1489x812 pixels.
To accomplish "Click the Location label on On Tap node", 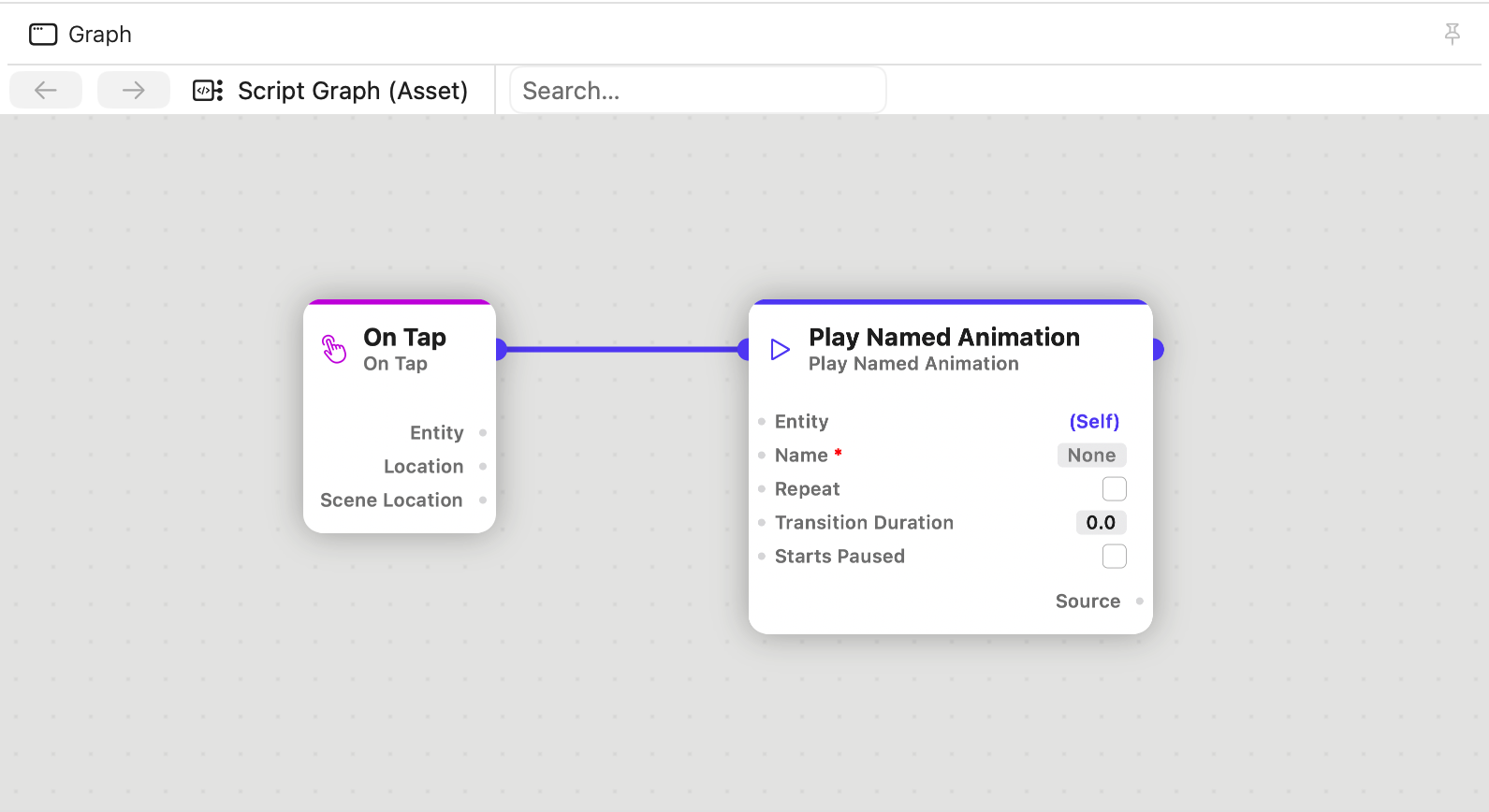I will click(x=424, y=467).
